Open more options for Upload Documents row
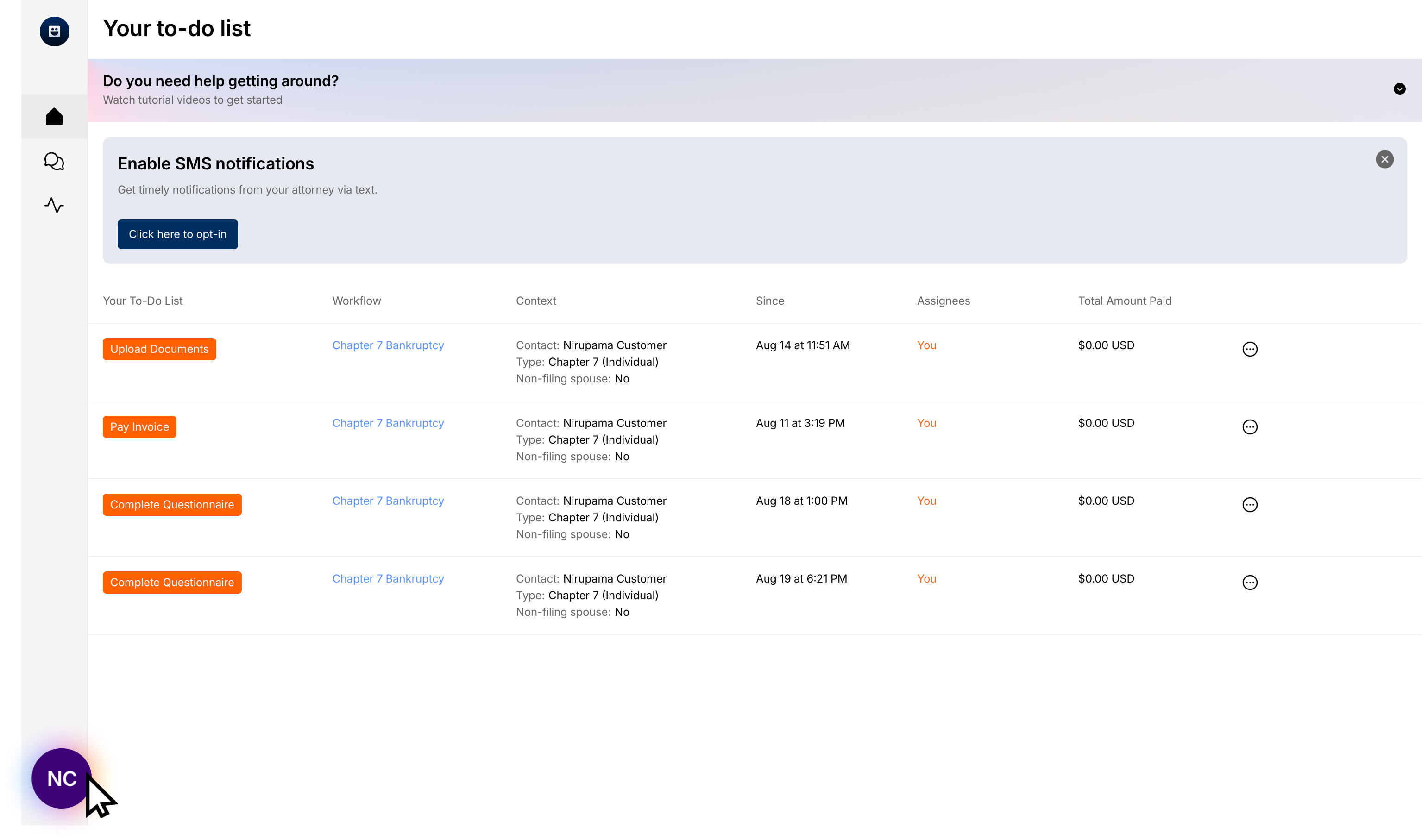 1250,349
